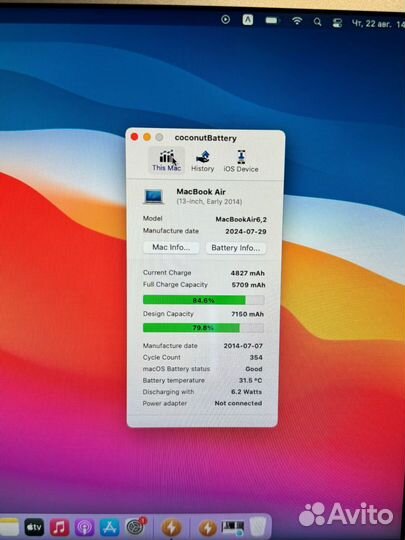Click the full charge value 5709 mAh
Viewport: 405px width, 540px height.
coord(248,285)
